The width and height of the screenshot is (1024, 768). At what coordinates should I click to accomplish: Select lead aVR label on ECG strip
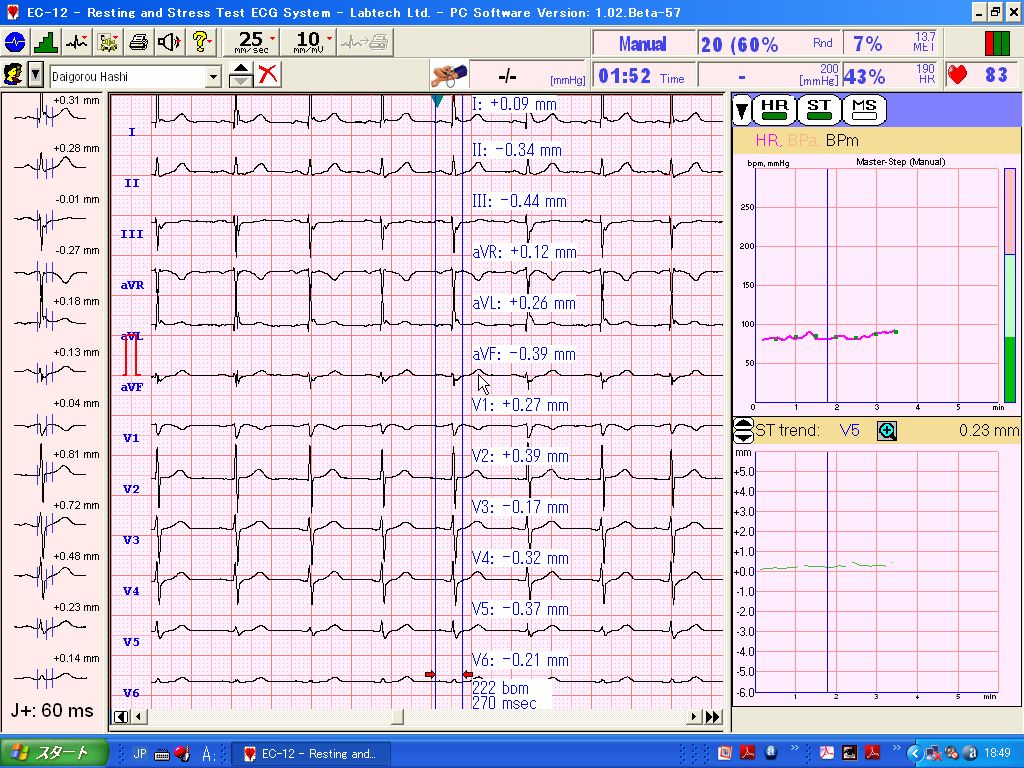pos(132,285)
